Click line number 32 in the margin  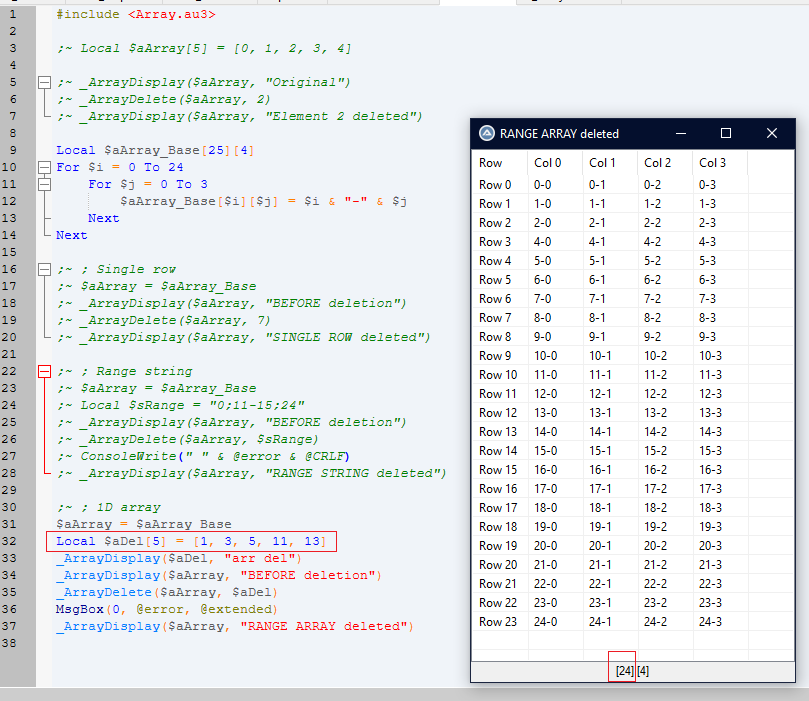click(9, 542)
